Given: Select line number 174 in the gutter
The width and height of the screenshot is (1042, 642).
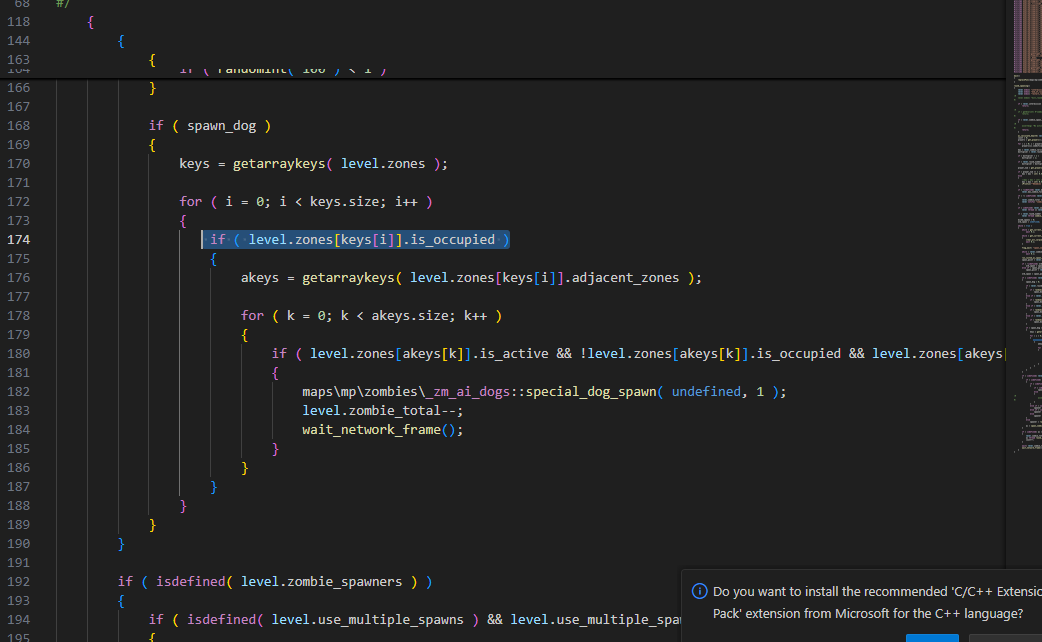Looking at the screenshot, I should 19,239.
